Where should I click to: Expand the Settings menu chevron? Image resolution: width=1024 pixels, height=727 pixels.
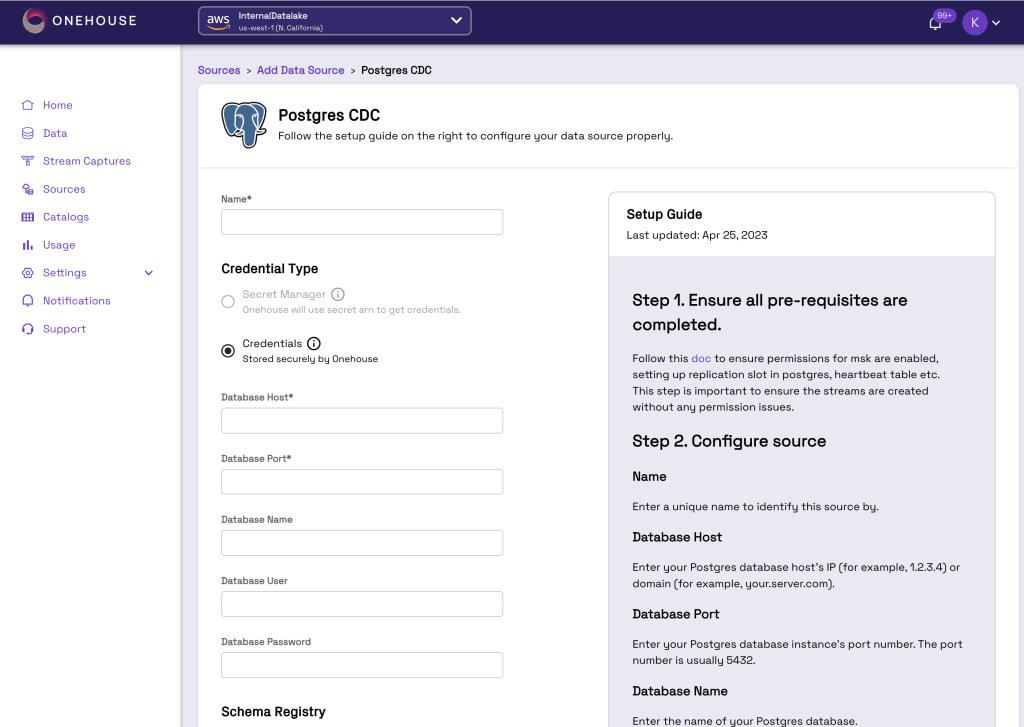coord(149,272)
